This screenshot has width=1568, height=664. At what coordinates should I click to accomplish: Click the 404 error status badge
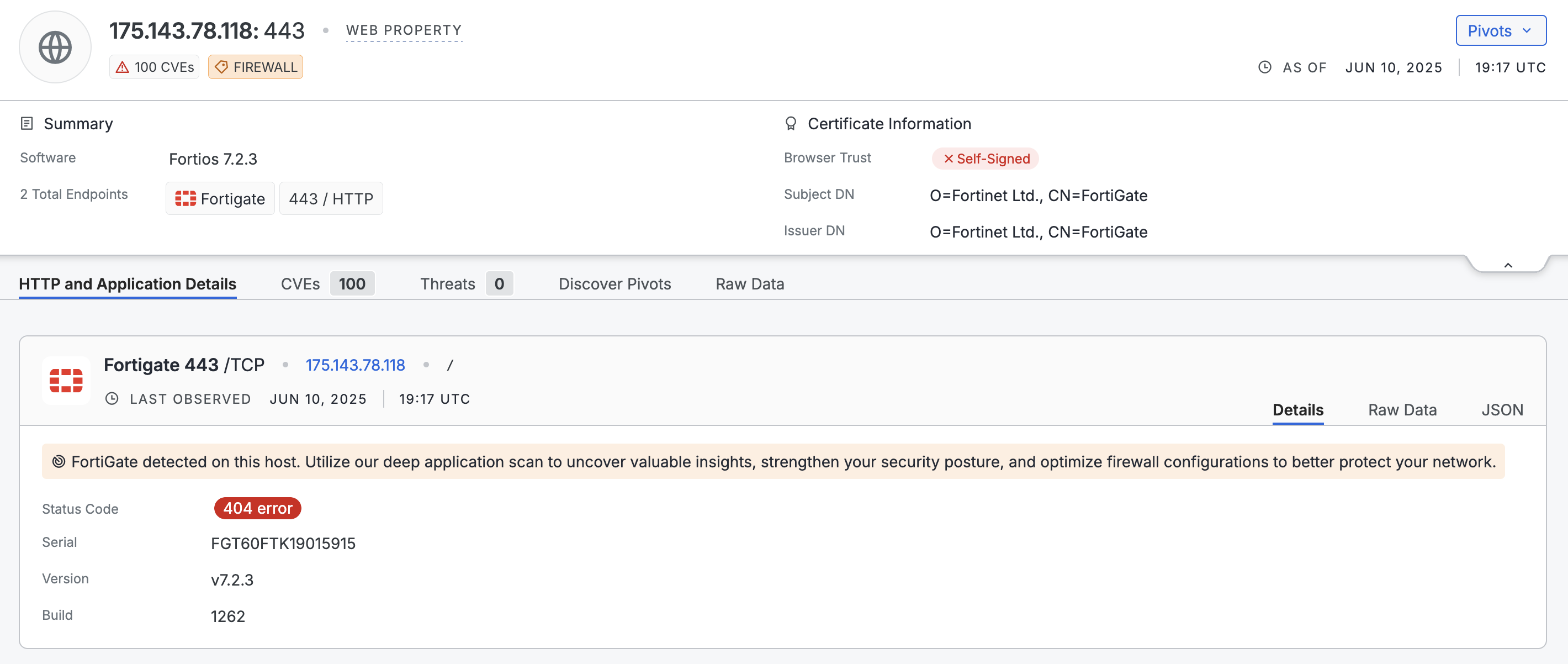coord(257,508)
